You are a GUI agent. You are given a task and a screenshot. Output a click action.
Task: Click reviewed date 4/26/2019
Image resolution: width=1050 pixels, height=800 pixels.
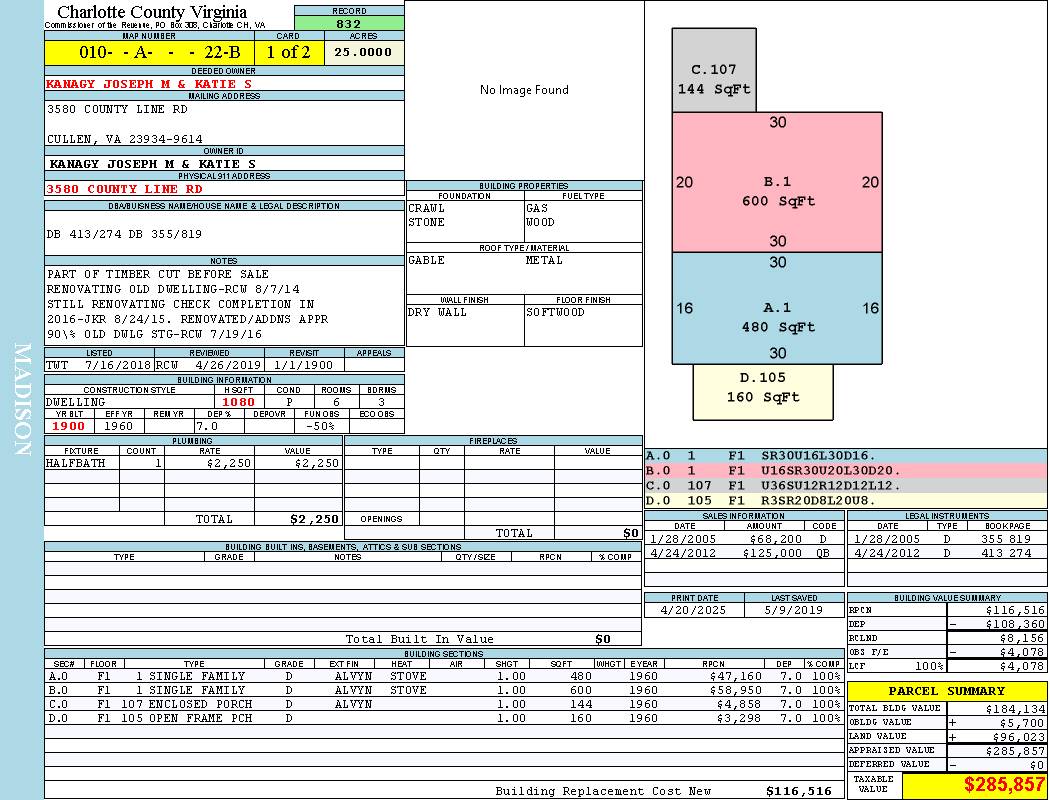(x=228, y=366)
